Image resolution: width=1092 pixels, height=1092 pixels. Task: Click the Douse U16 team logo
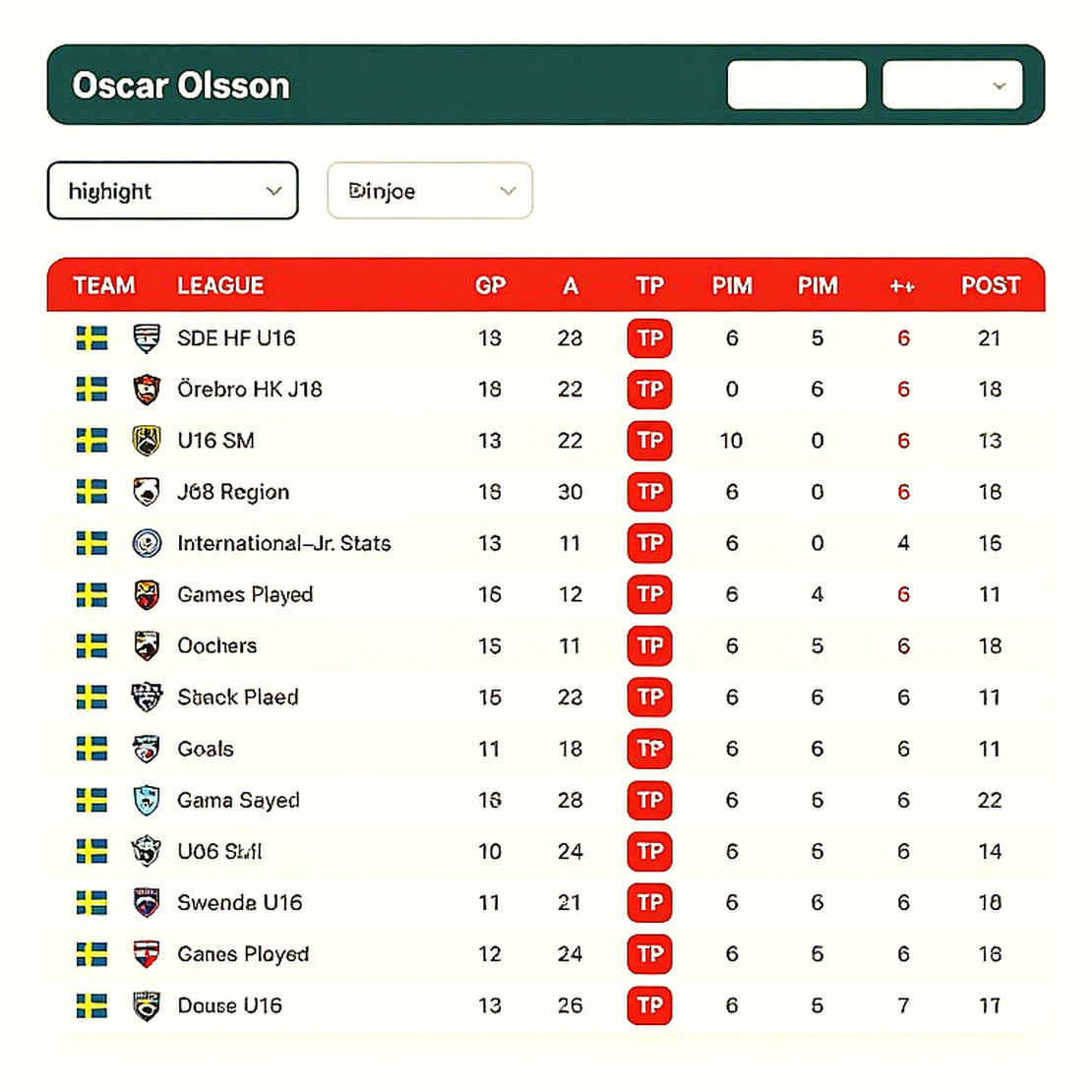[x=147, y=1005]
